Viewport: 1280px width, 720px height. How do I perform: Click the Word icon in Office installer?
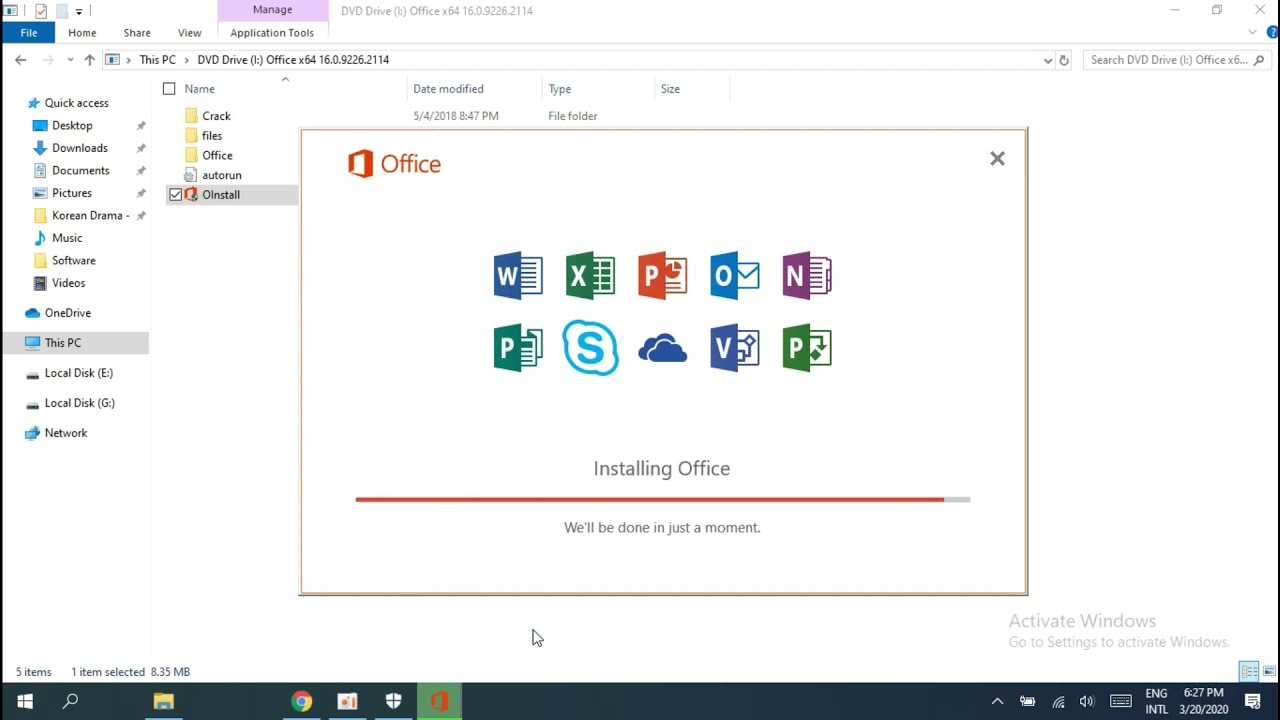(x=518, y=276)
